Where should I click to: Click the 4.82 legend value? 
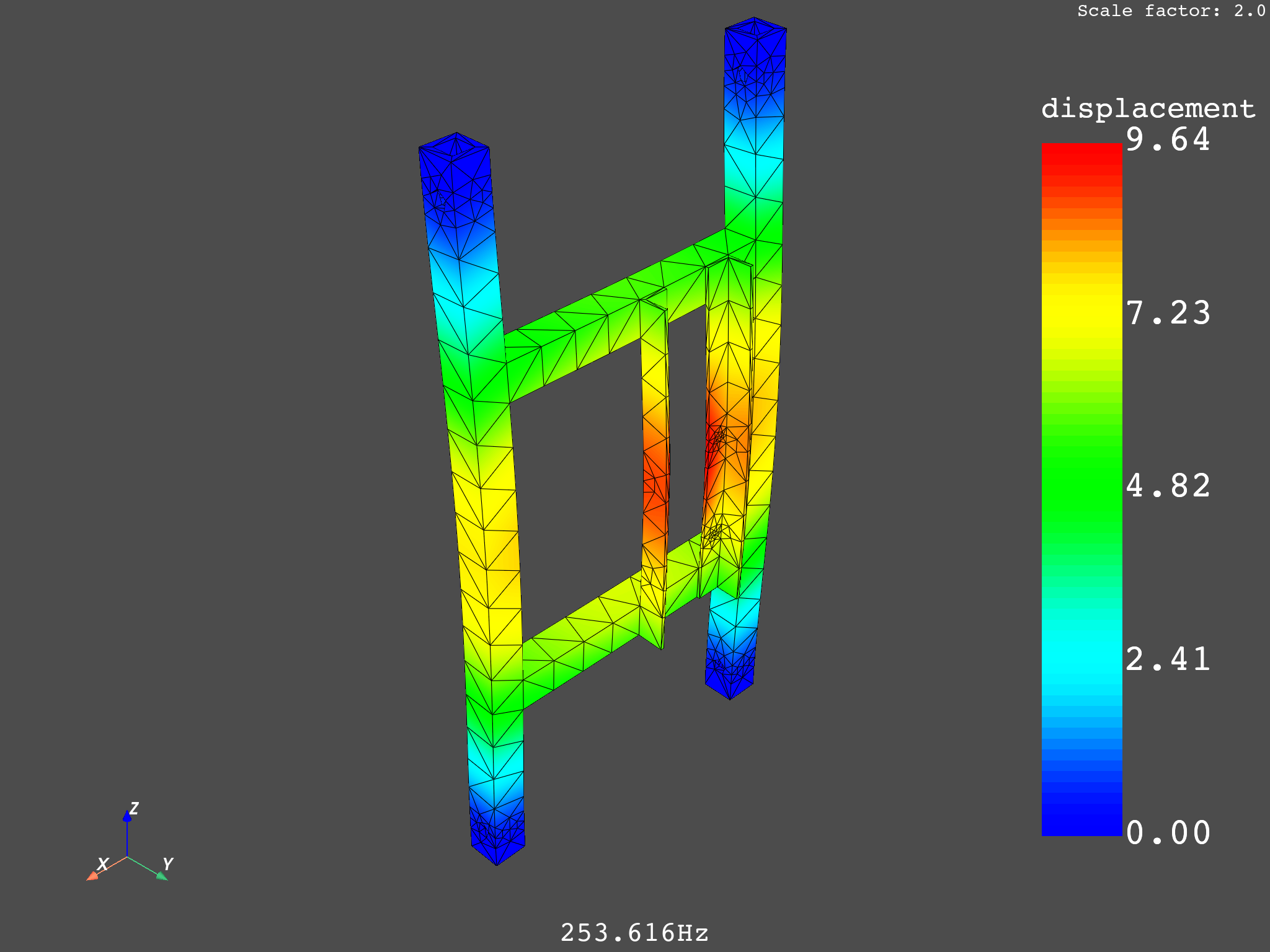1167,485
